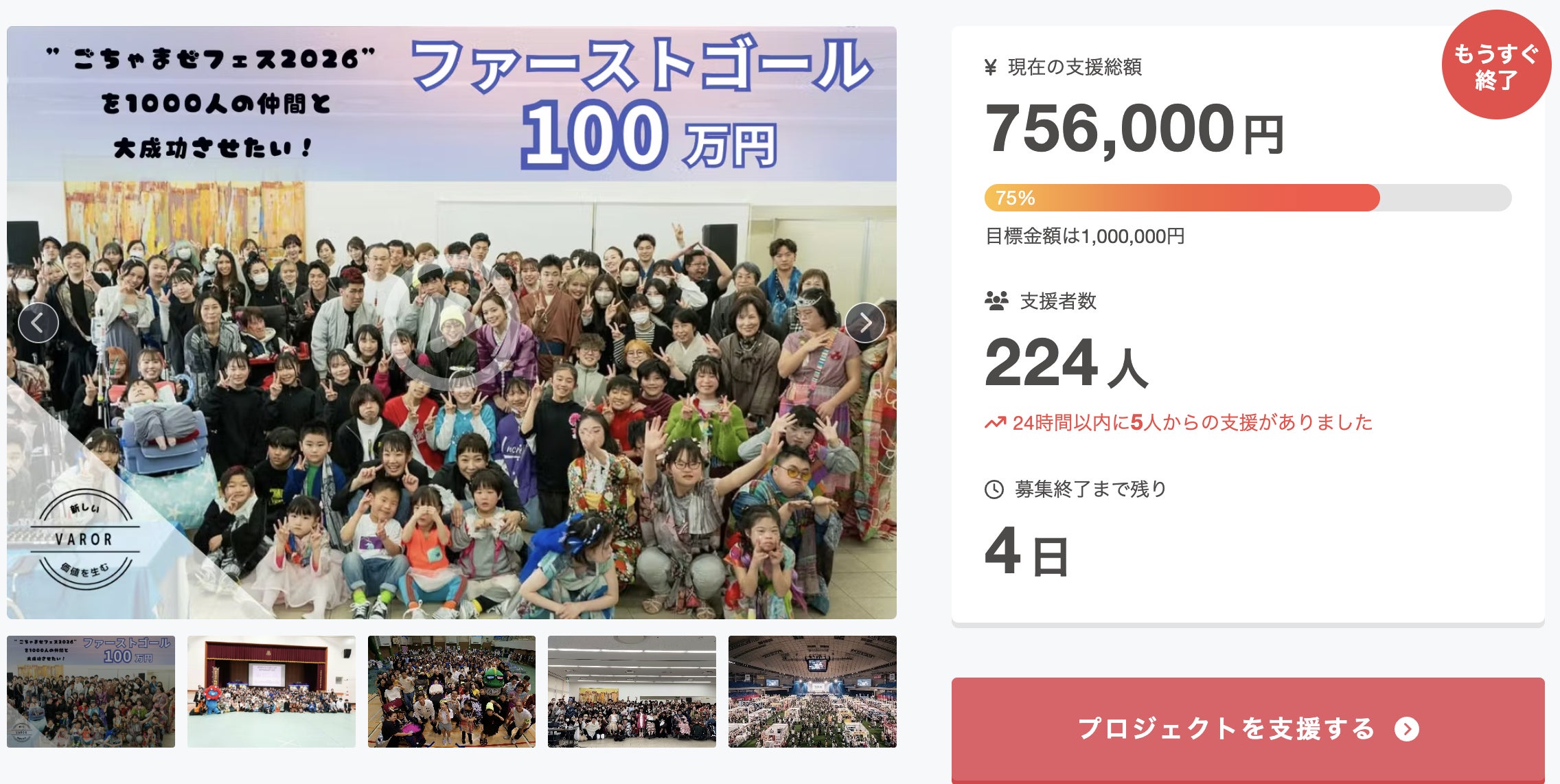Play the video in the main image
This screenshot has width=1560, height=784.
pyautogui.click(x=451, y=323)
